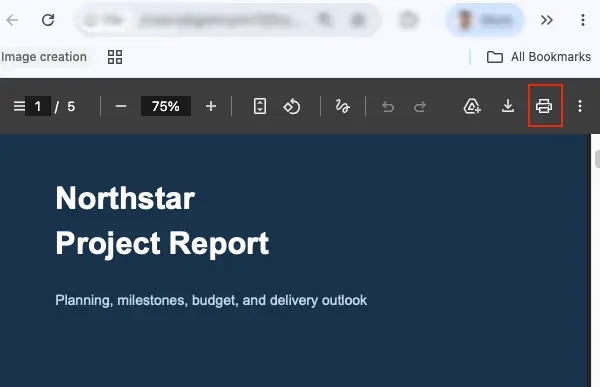Click the total page count 5
The width and height of the screenshot is (600, 387).
[x=71, y=106]
